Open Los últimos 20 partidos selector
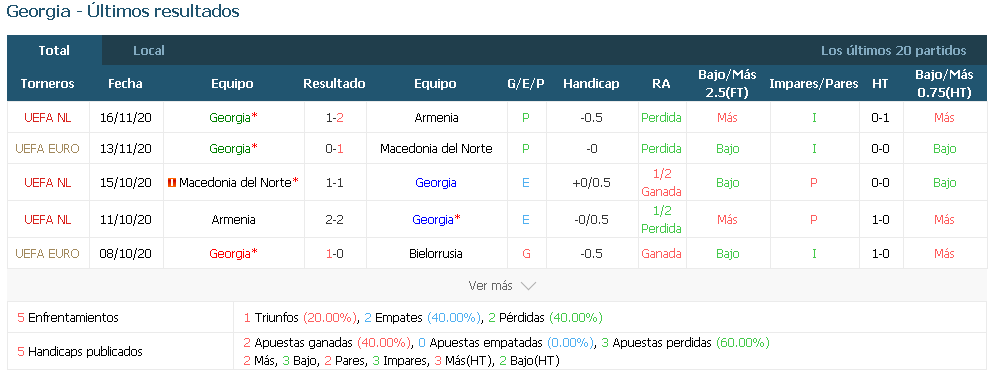 pos(893,51)
